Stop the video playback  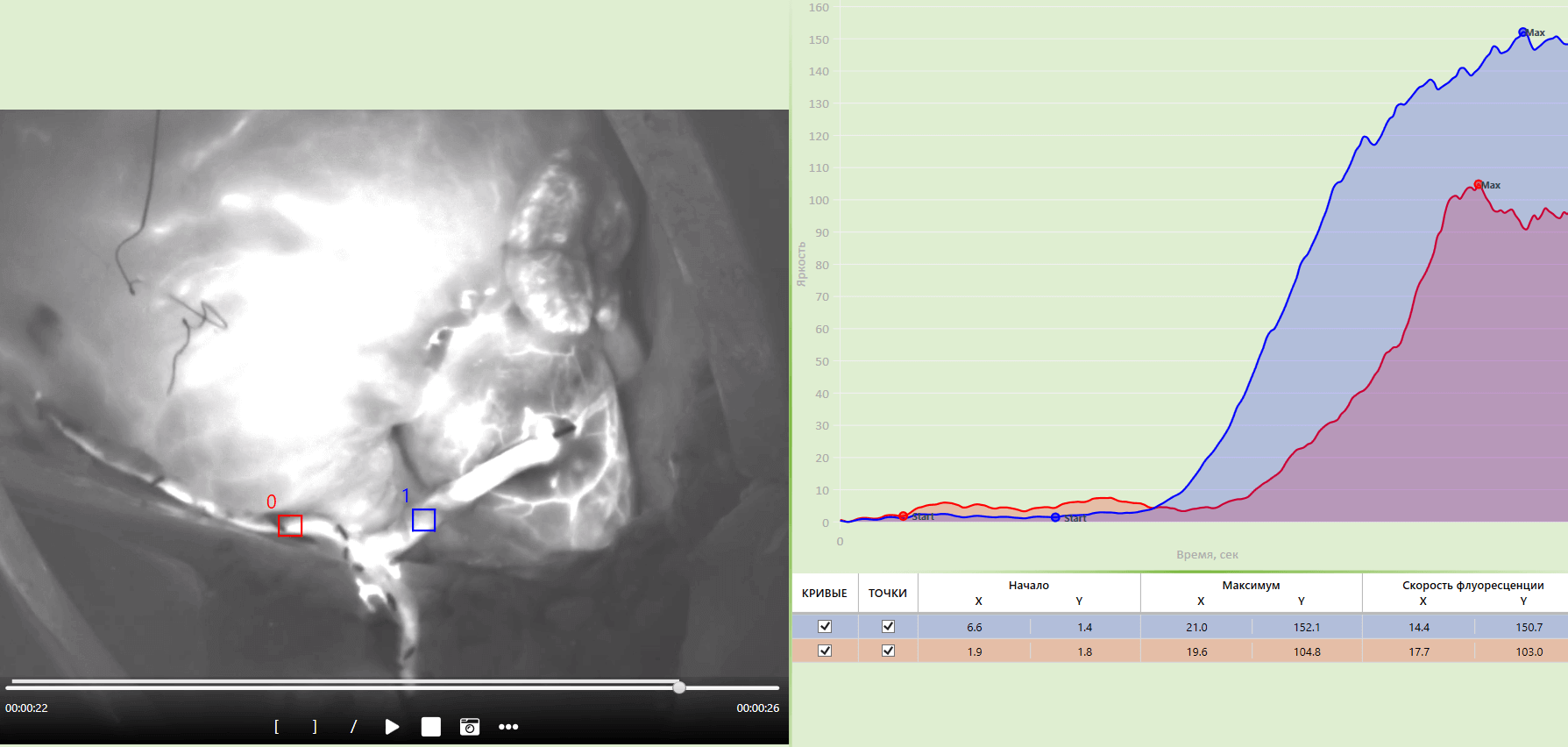click(431, 727)
